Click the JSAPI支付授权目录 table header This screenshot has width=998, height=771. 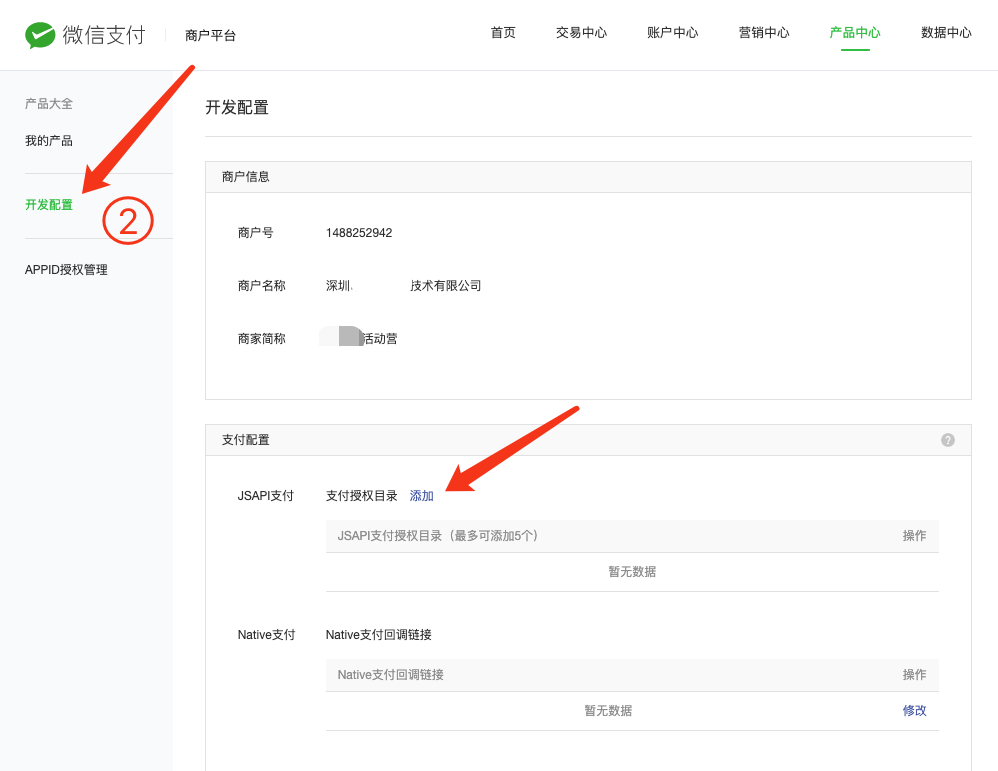tap(438, 536)
